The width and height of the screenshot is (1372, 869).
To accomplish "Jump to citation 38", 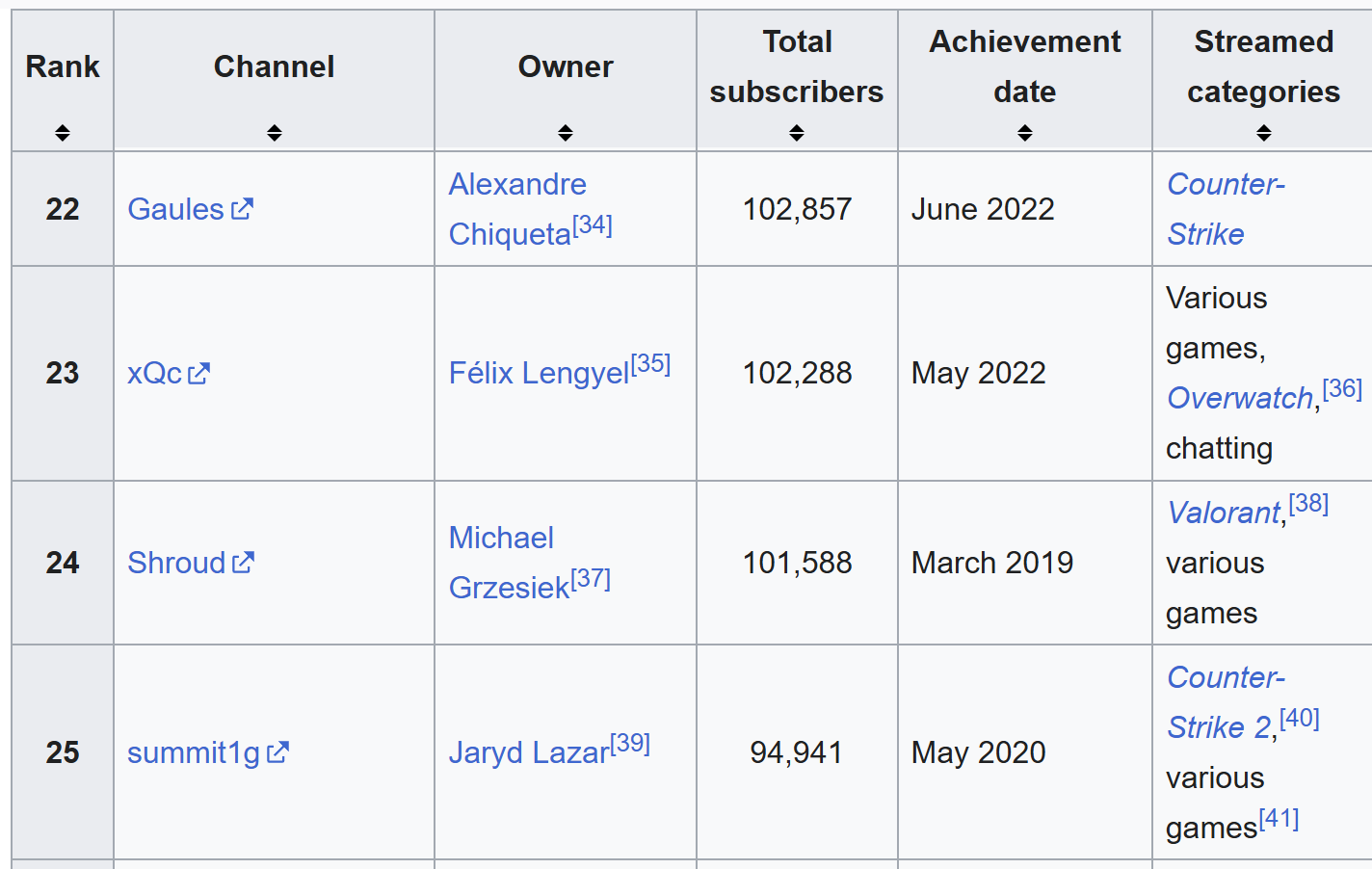I will (1308, 504).
